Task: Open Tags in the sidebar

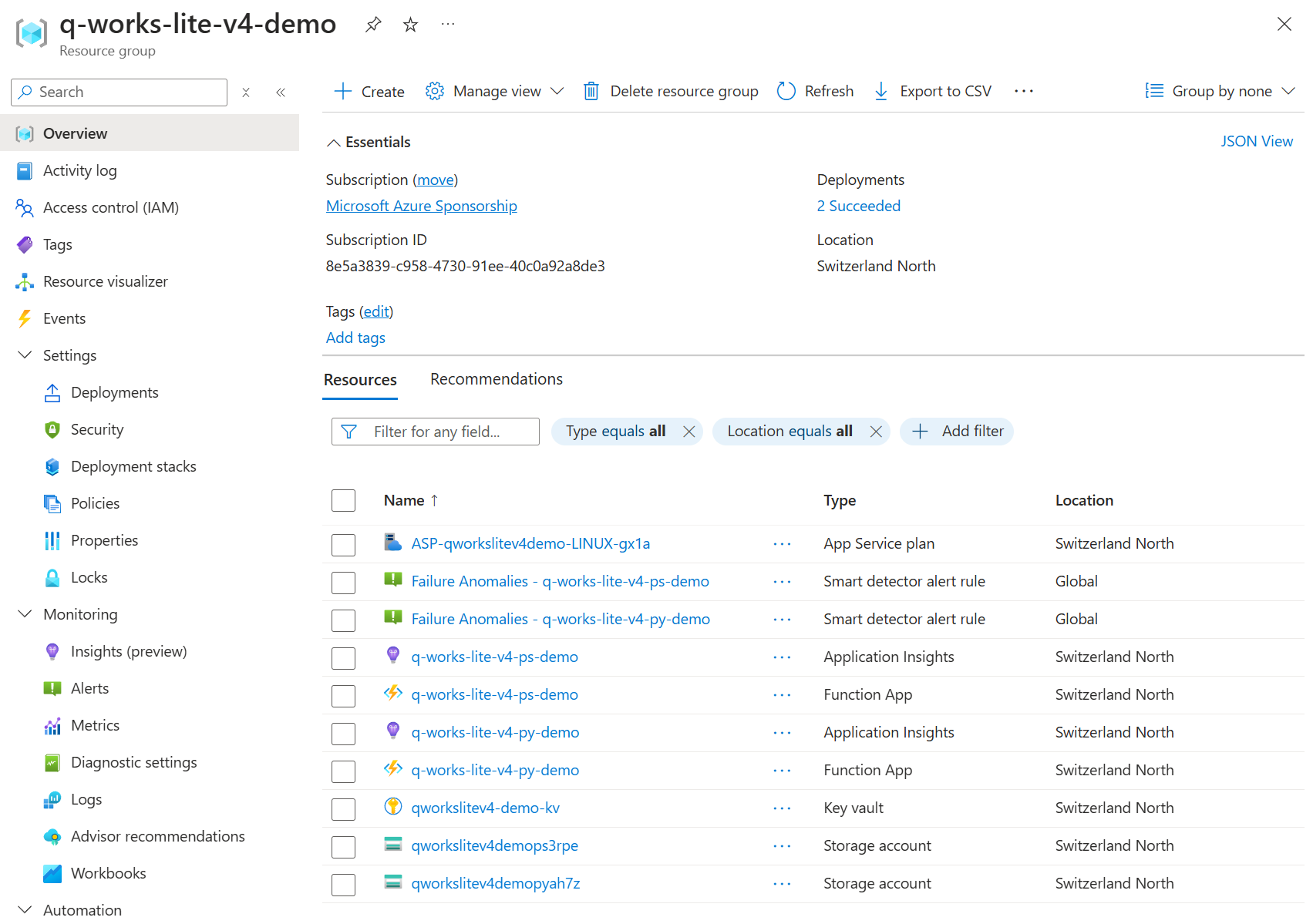Action: 58,244
